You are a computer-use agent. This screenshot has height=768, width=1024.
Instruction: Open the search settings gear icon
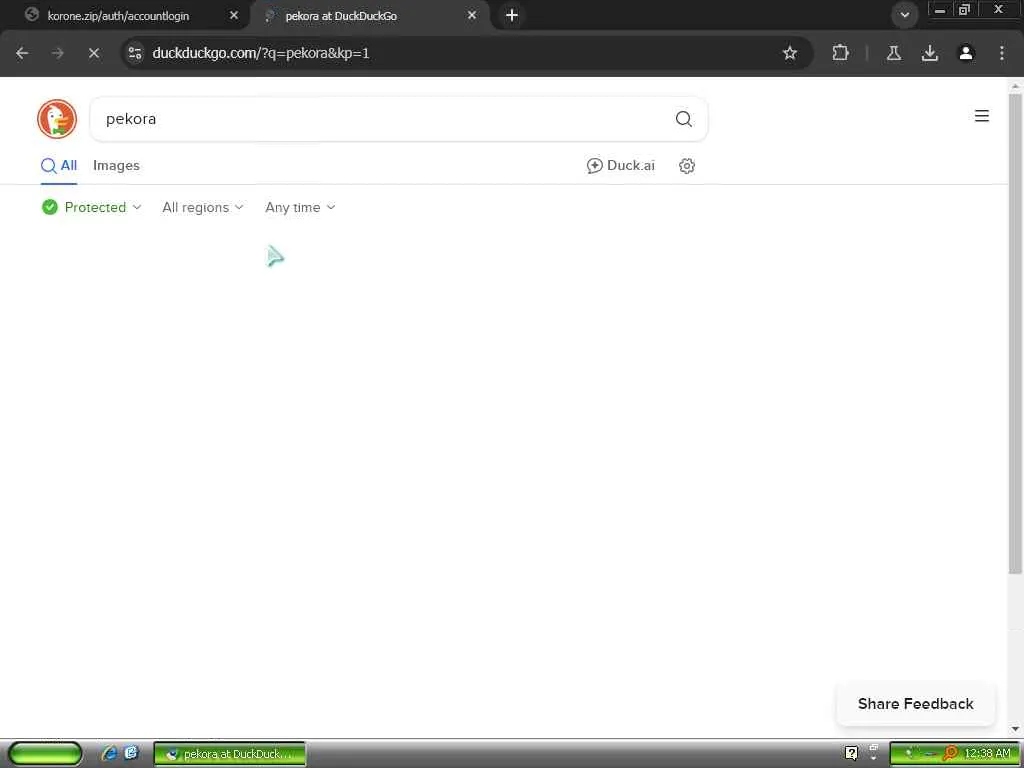pos(686,166)
